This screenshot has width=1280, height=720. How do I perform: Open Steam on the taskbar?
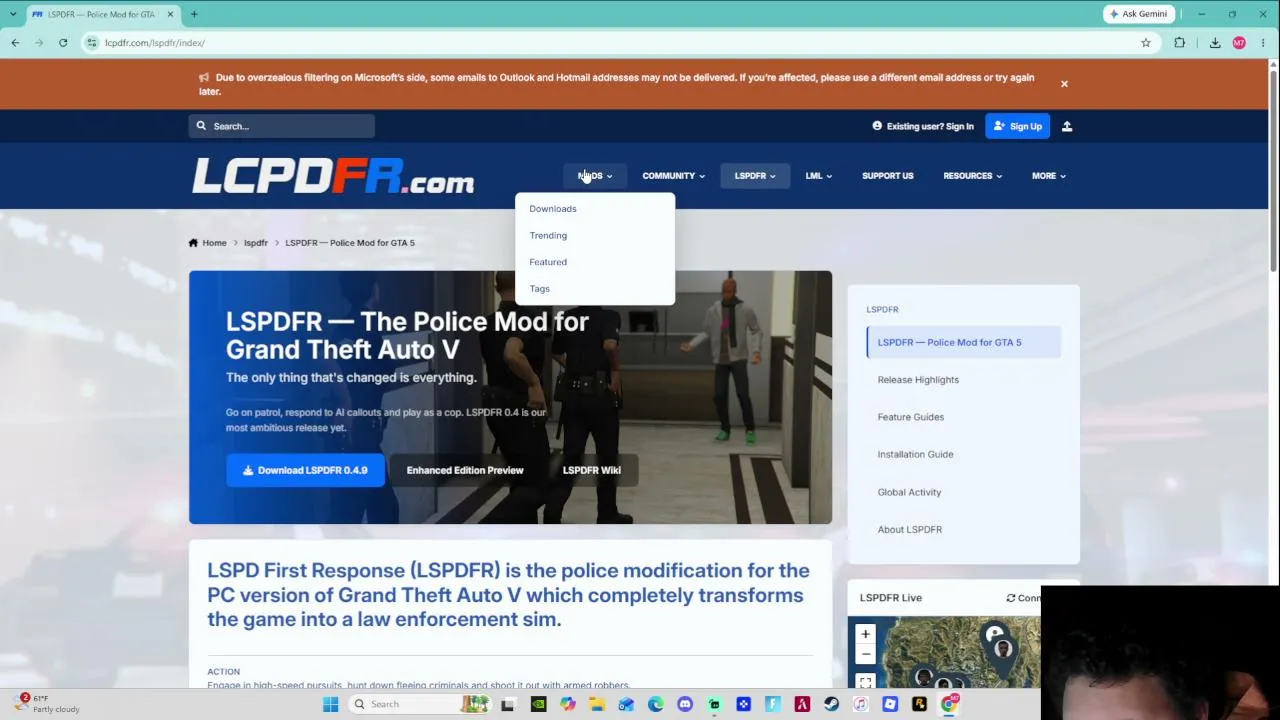click(831, 704)
